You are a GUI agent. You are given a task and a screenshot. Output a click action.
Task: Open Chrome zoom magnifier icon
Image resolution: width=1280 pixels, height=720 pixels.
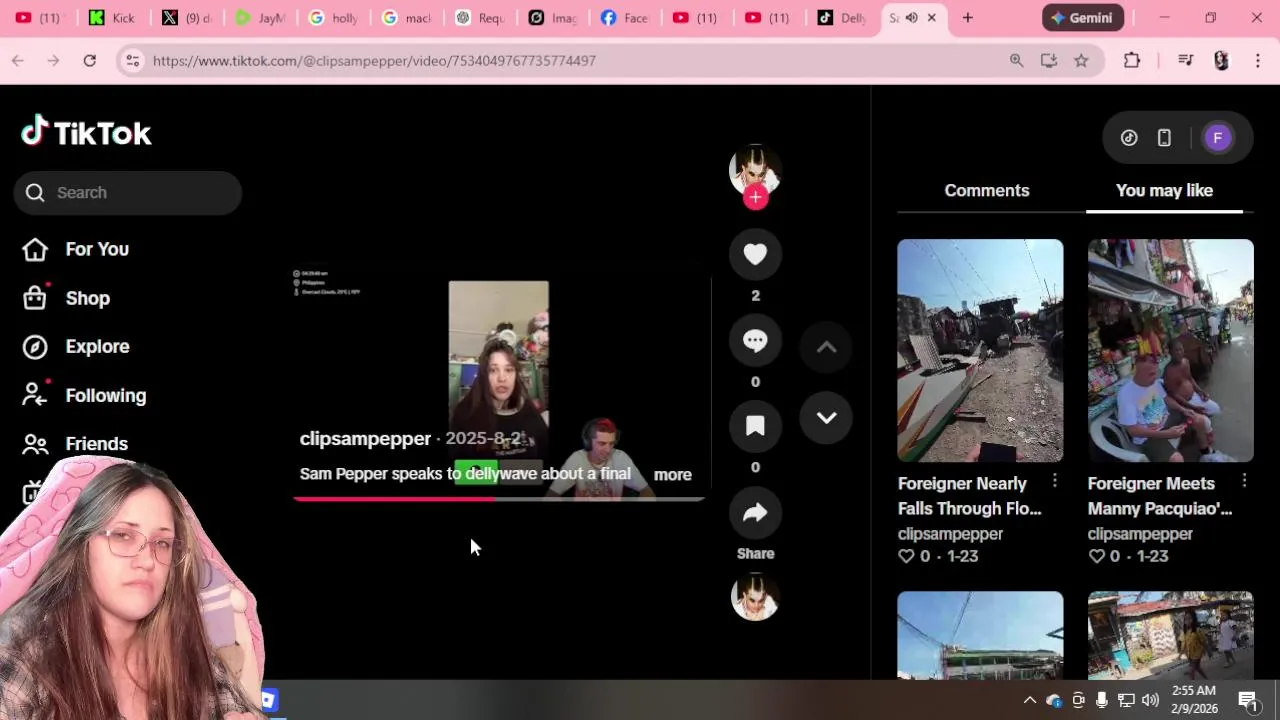pyautogui.click(x=1016, y=61)
